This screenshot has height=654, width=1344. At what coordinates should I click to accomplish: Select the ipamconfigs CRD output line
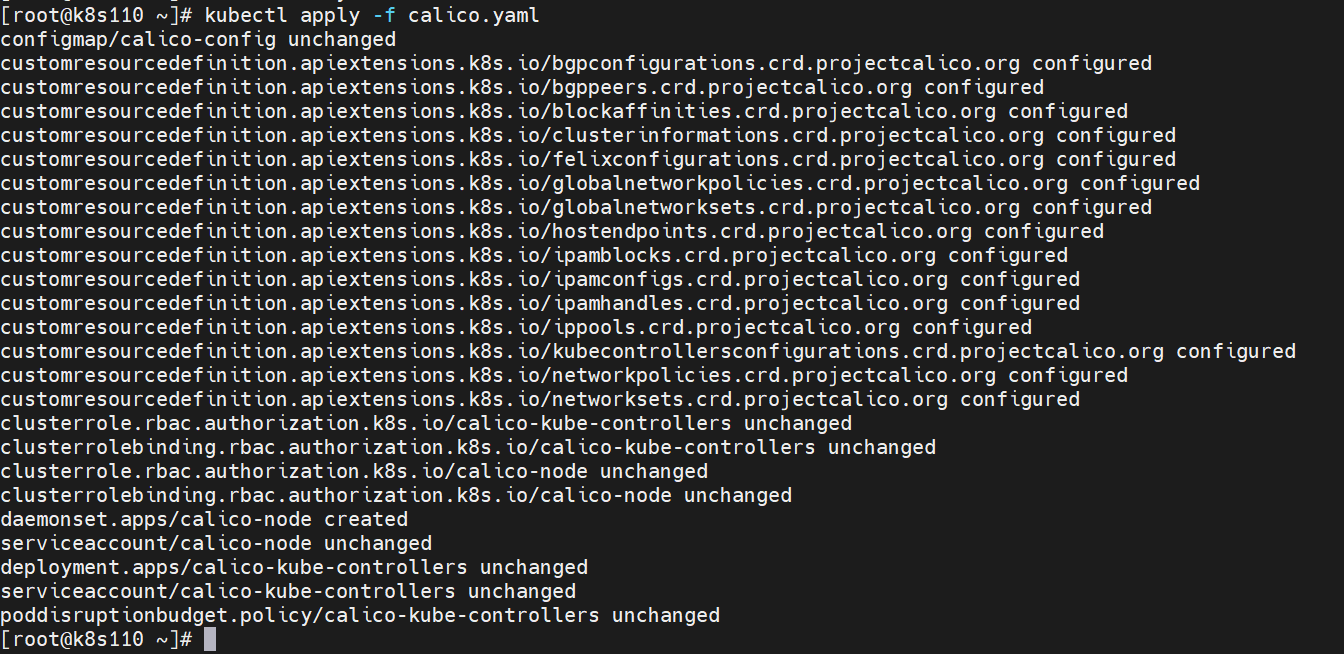[x=540, y=279]
